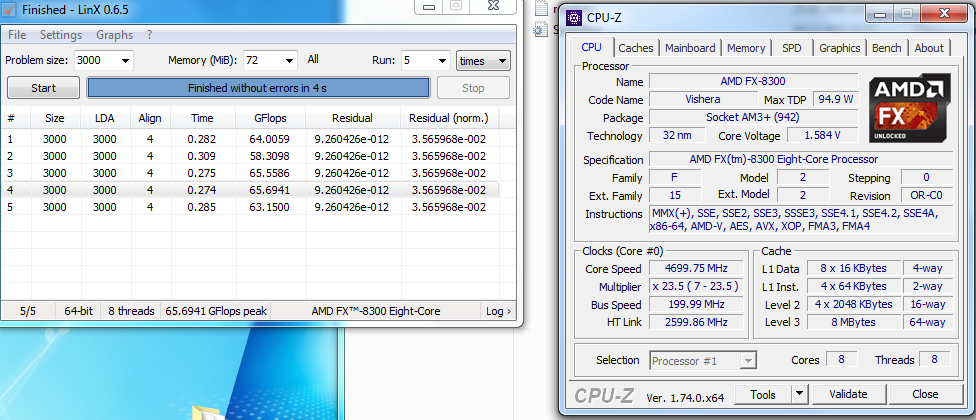Image resolution: width=976 pixels, height=420 pixels.
Task: Click the 'Finished without errors' progress bar
Action: click(x=258, y=88)
